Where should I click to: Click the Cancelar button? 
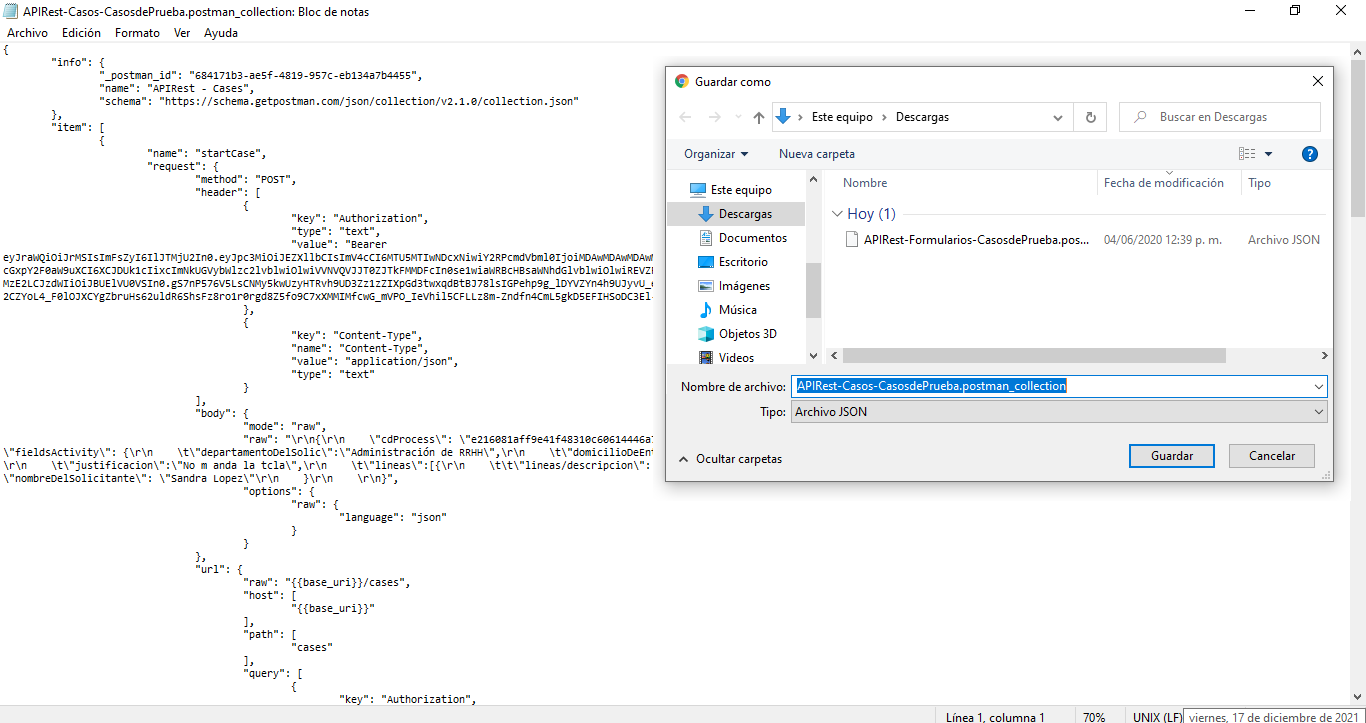[x=1272, y=455]
